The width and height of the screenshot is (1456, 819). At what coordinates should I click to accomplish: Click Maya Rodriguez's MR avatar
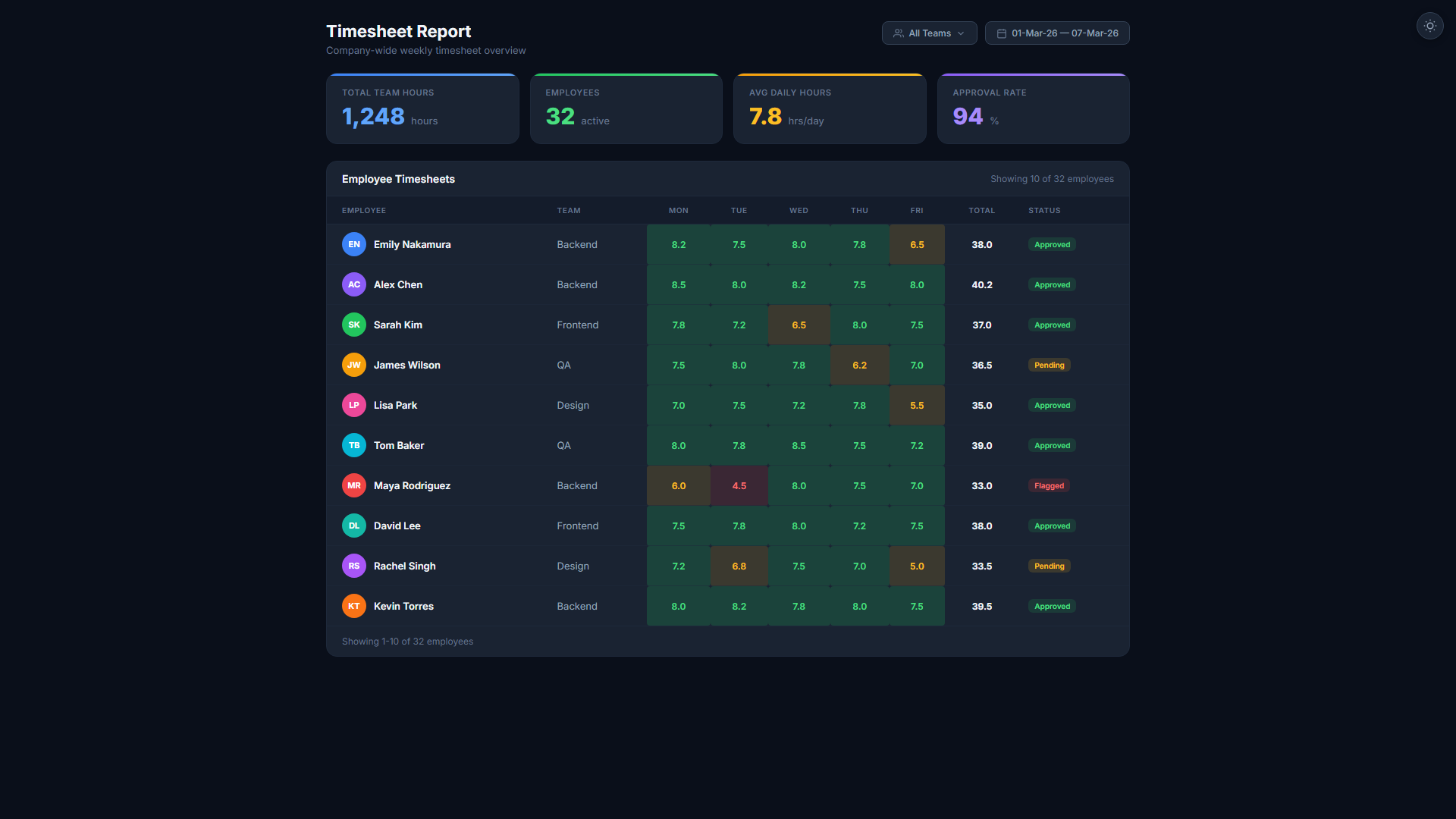pos(354,485)
